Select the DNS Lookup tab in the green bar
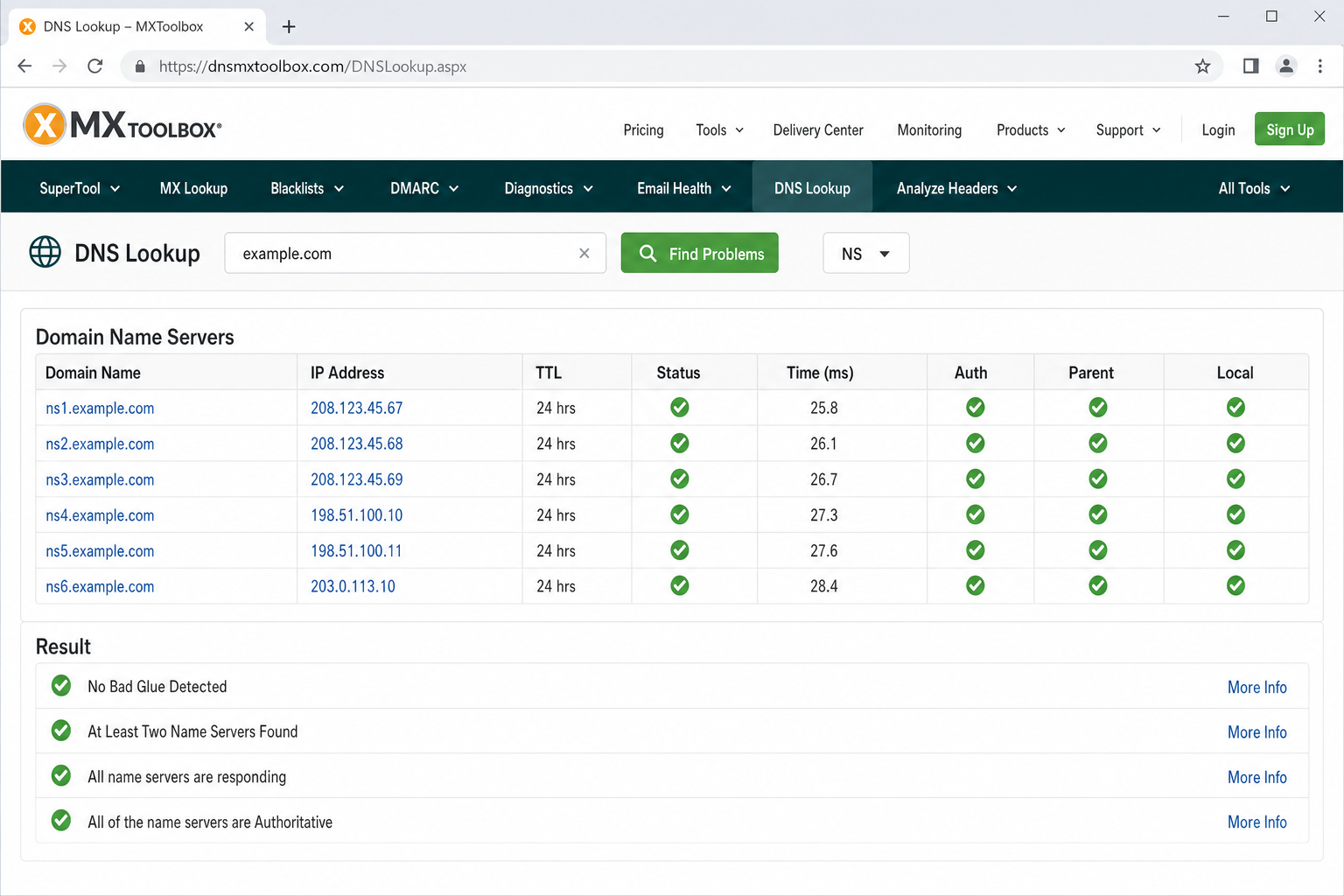 coord(812,188)
